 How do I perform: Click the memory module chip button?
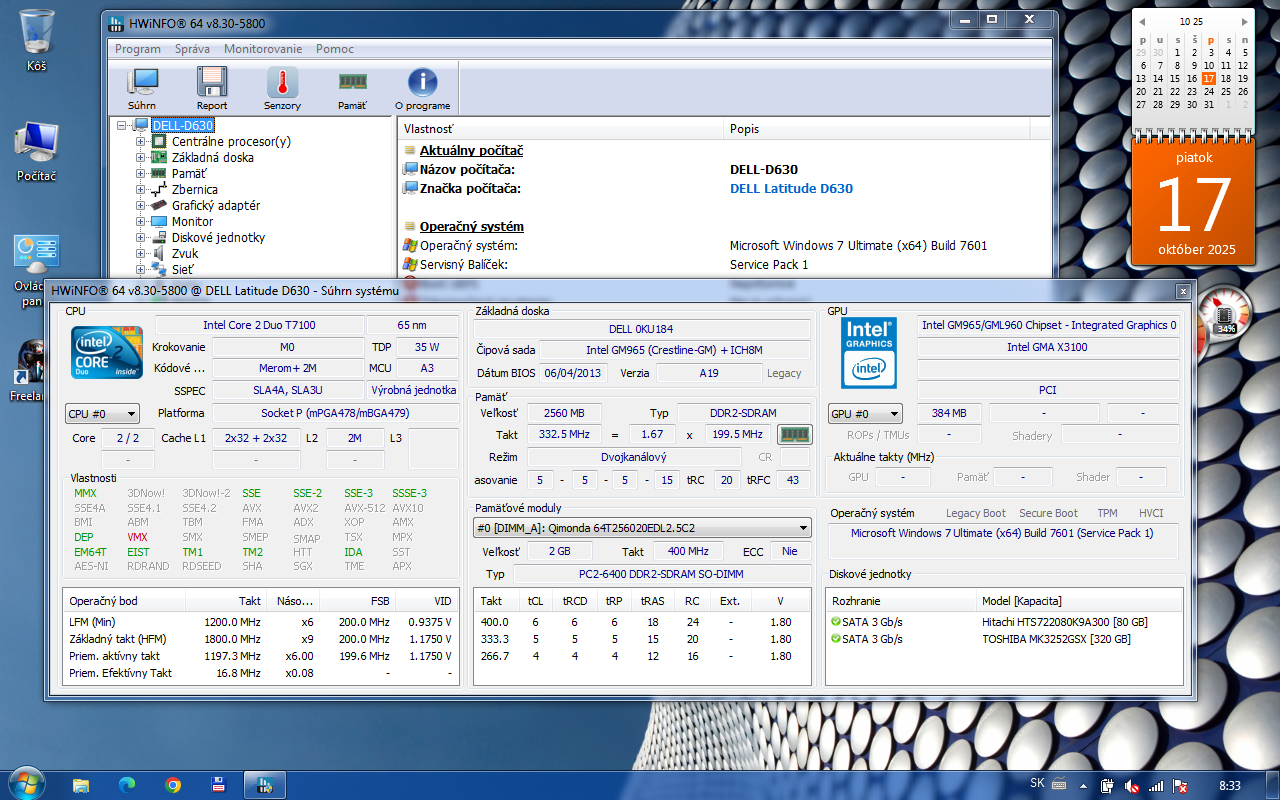(x=795, y=435)
